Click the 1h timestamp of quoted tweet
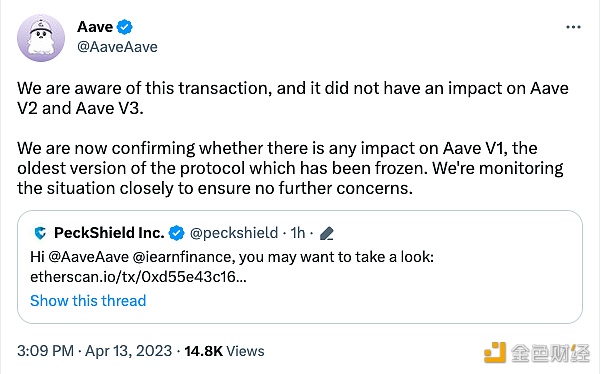This screenshot has width=601, height=374. pos(297,233)
